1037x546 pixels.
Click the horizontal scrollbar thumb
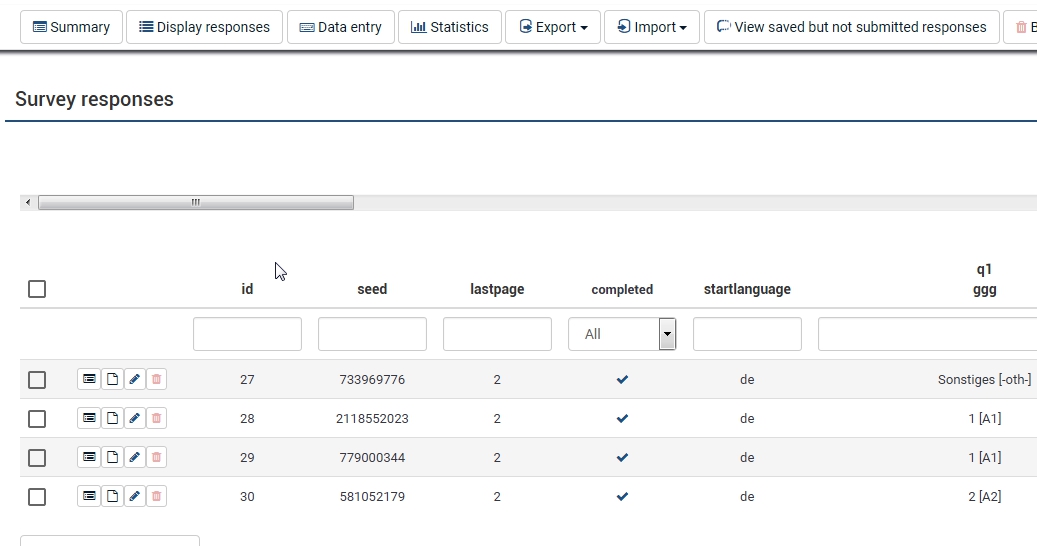[195, 203]
